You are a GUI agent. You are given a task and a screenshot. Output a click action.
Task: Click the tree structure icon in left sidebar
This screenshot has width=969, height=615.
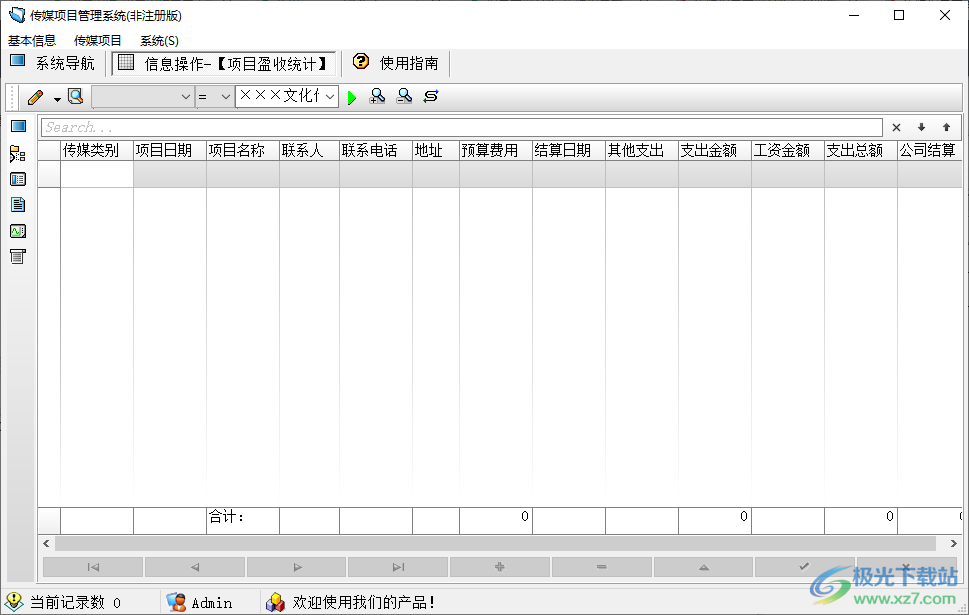(17, 153)
